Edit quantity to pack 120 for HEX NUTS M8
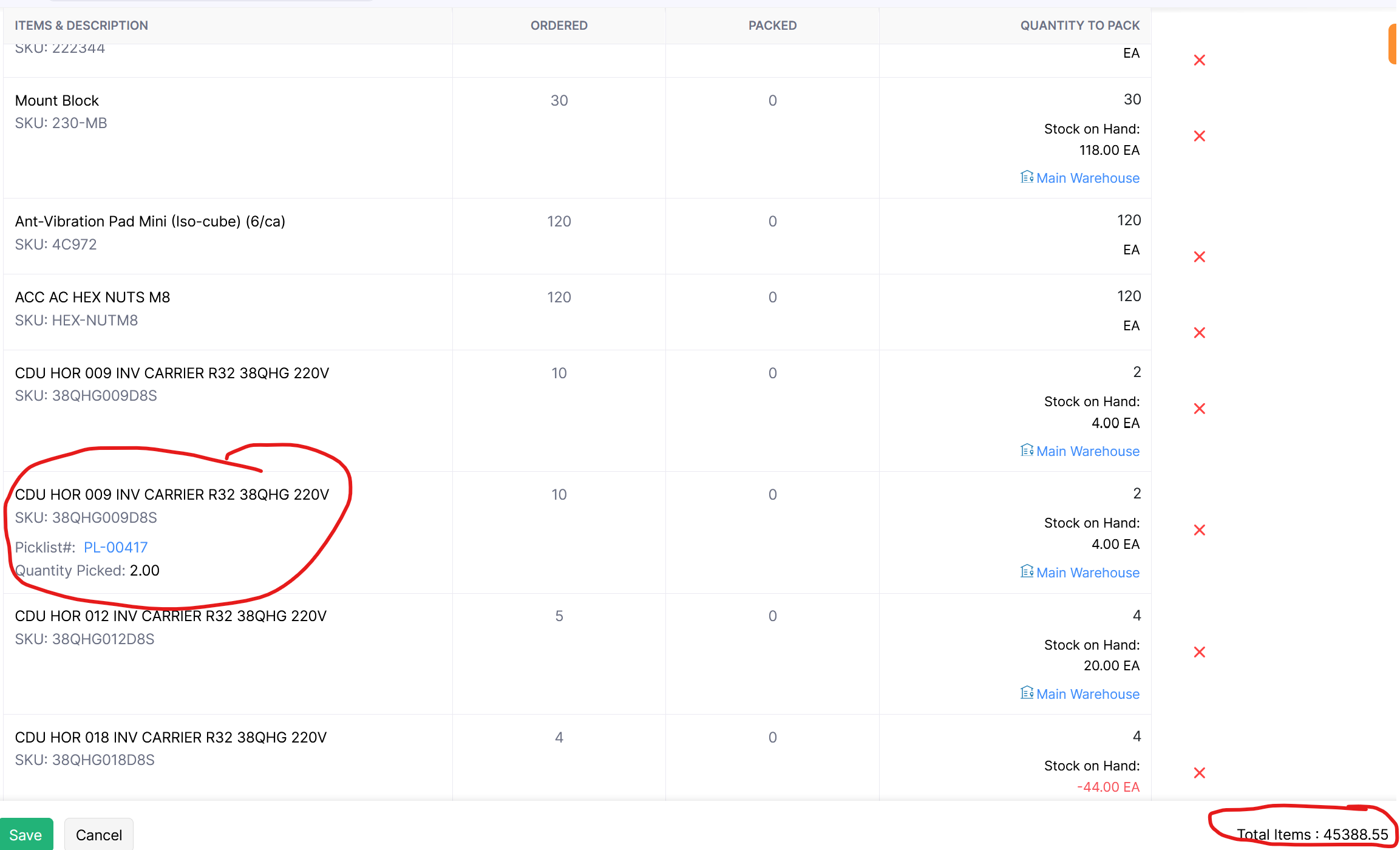The width and height of the screenshot is (1400, 850). pos(1129,296)
